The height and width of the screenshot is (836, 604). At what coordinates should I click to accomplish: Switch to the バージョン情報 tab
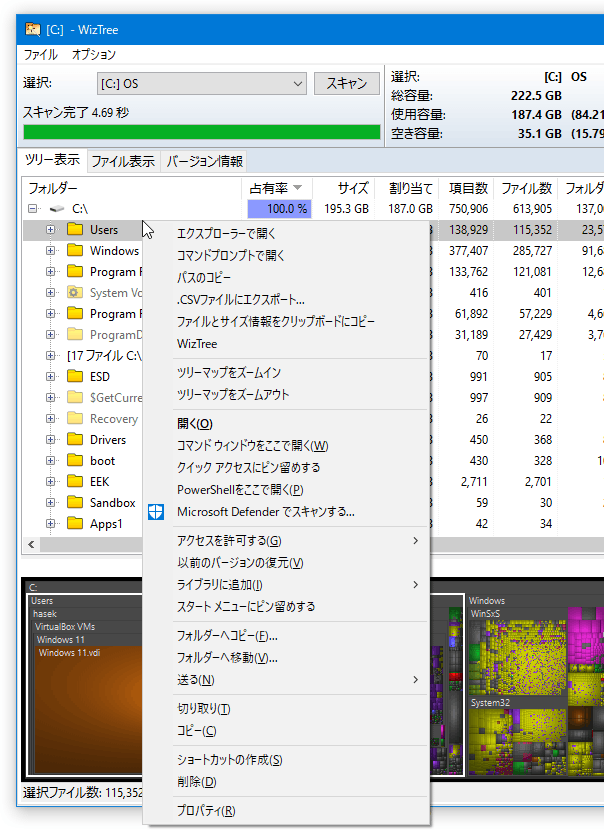coord(205,161)
